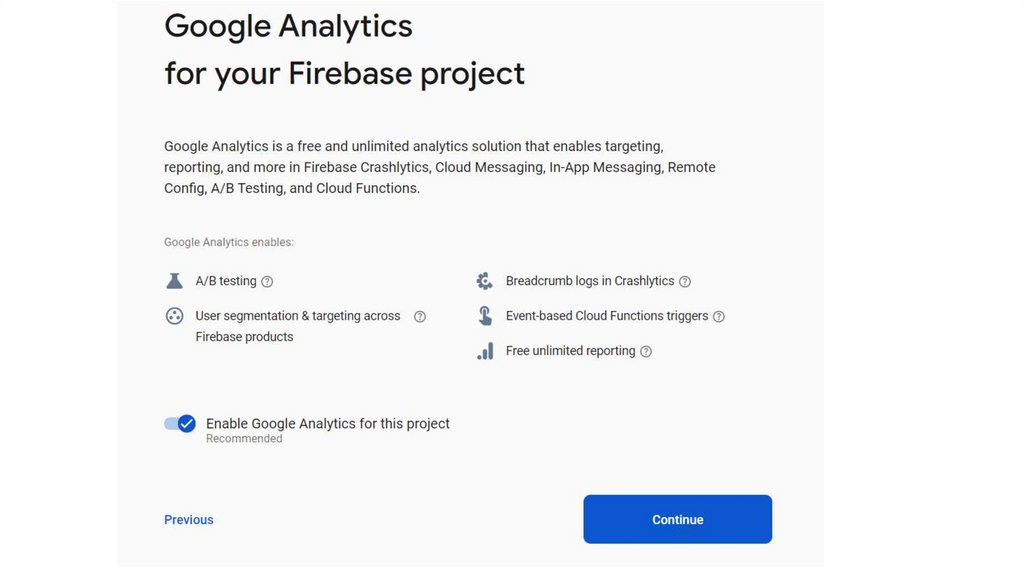The height and width of the screenshot is (574, 1024).
Task: Click the user segmentation targeting icon
Action: click(x=174, y=316)
